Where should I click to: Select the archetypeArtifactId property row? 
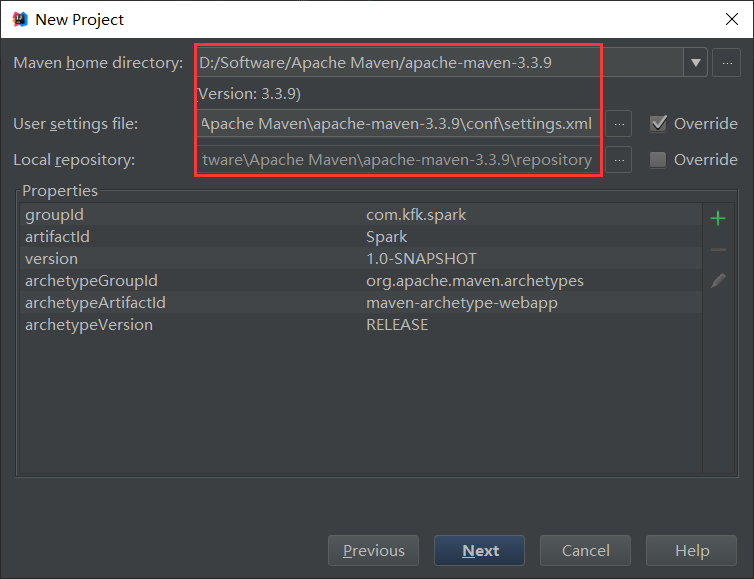tap(361, 303)
